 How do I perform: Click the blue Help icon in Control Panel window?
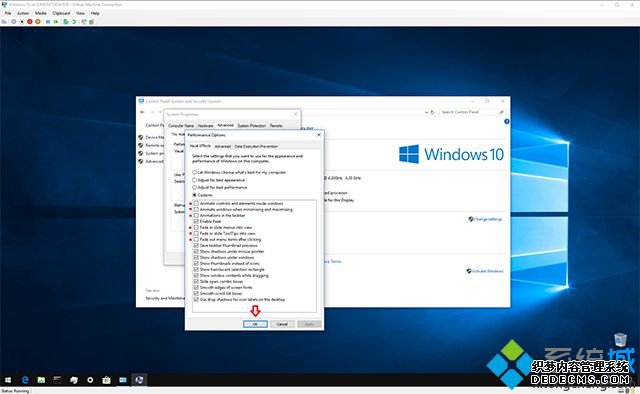pos(507,121)
